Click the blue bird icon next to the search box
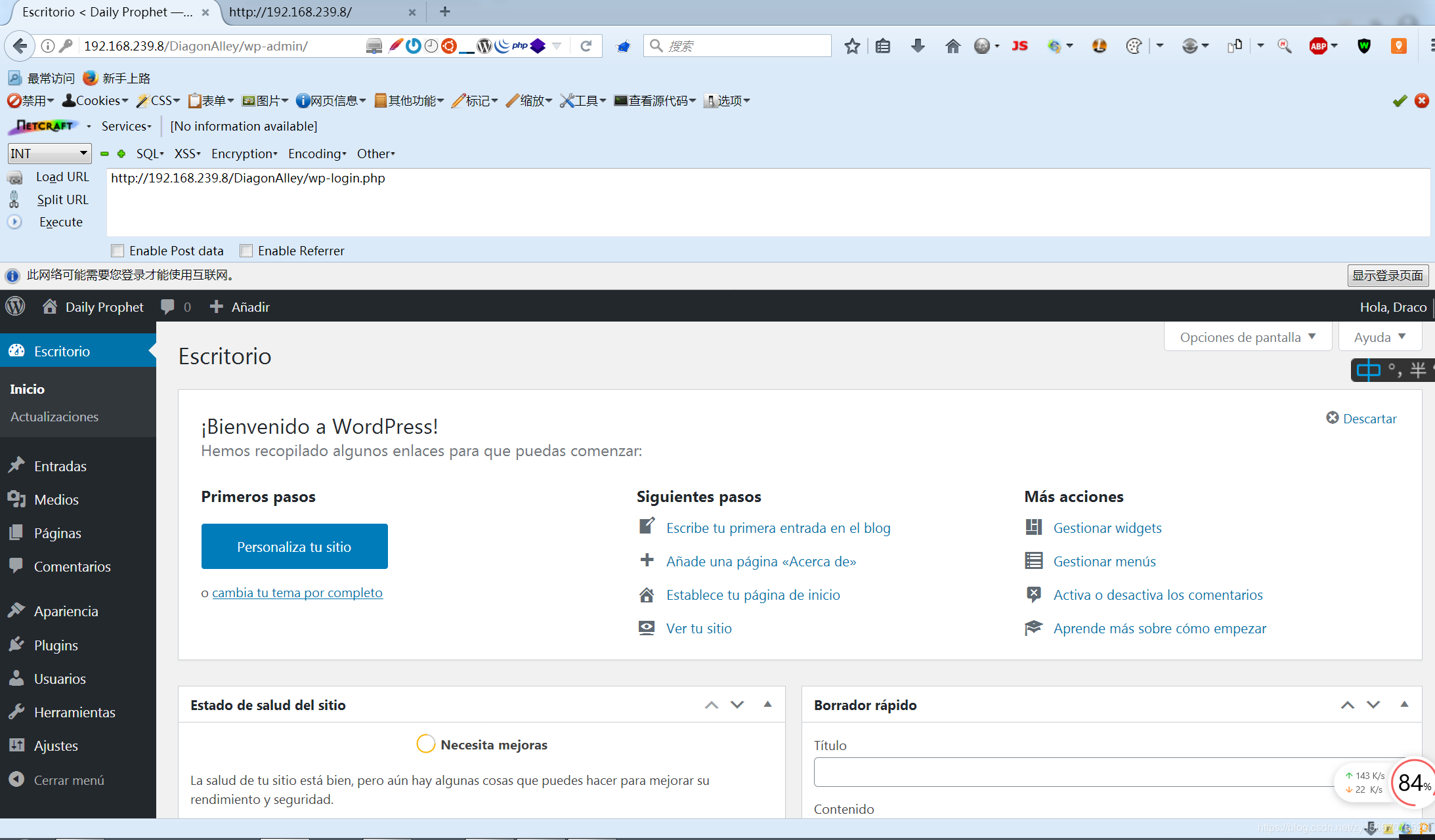The height and width of the screenshot is (840, 1435). 623,46
